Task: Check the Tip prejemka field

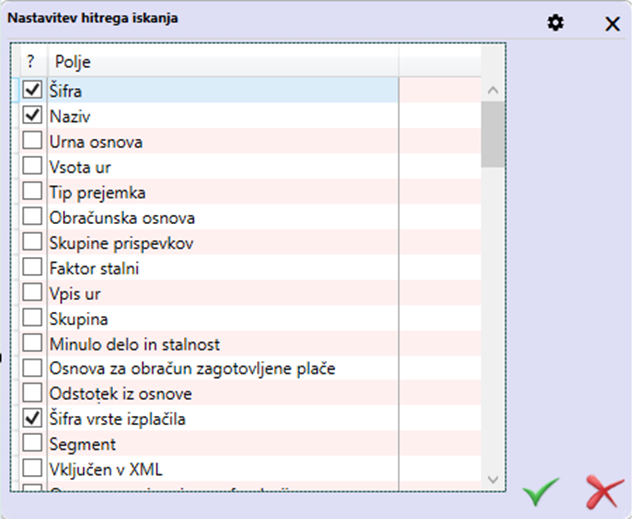Action: click(32, 192)
